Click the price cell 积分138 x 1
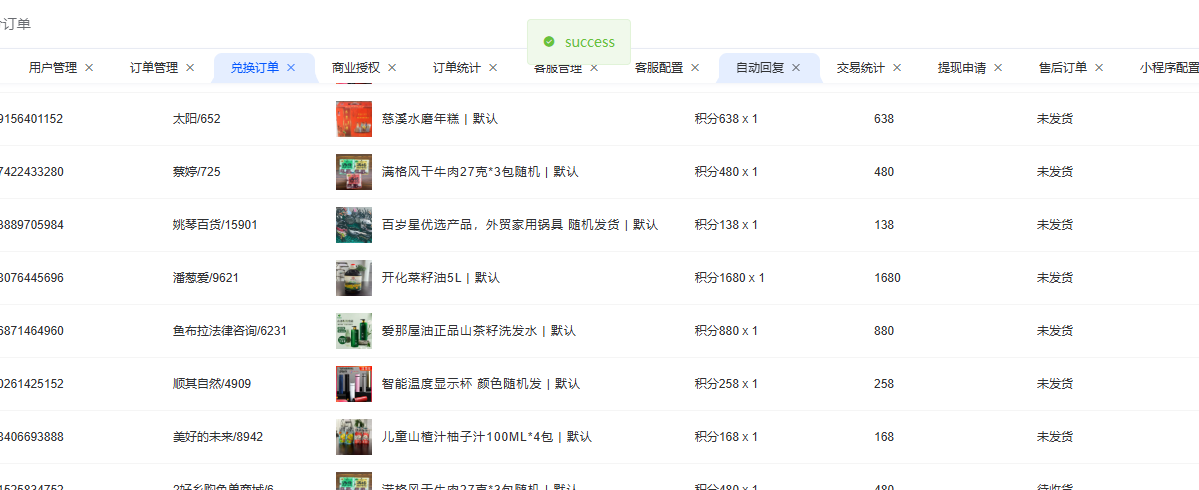 coord(726,225)
